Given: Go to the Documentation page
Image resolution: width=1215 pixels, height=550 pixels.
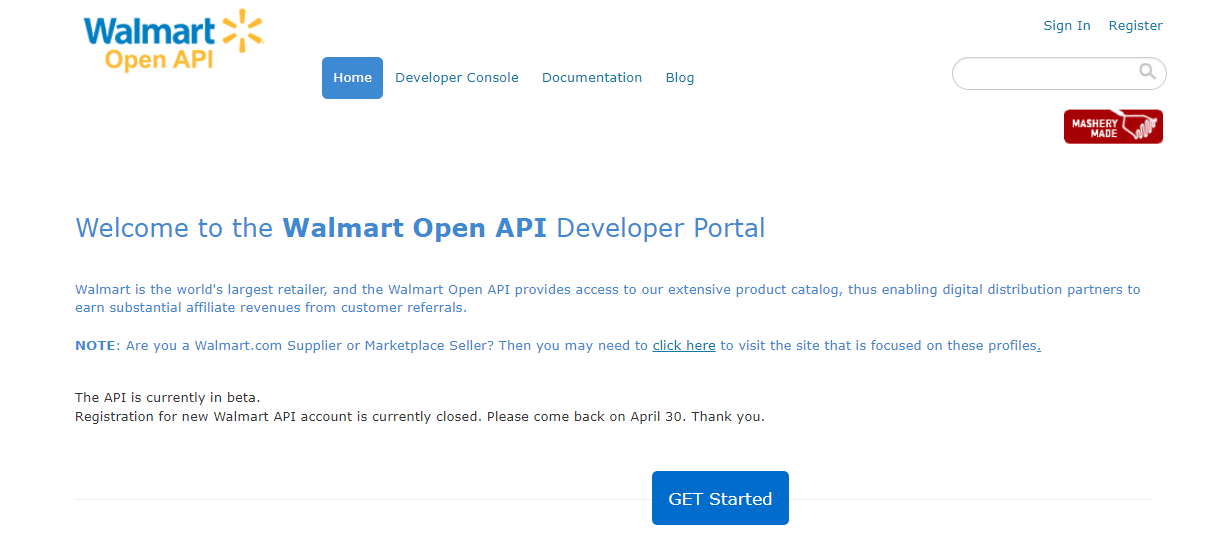Looking at the screenshot, I should click(592, 78).
